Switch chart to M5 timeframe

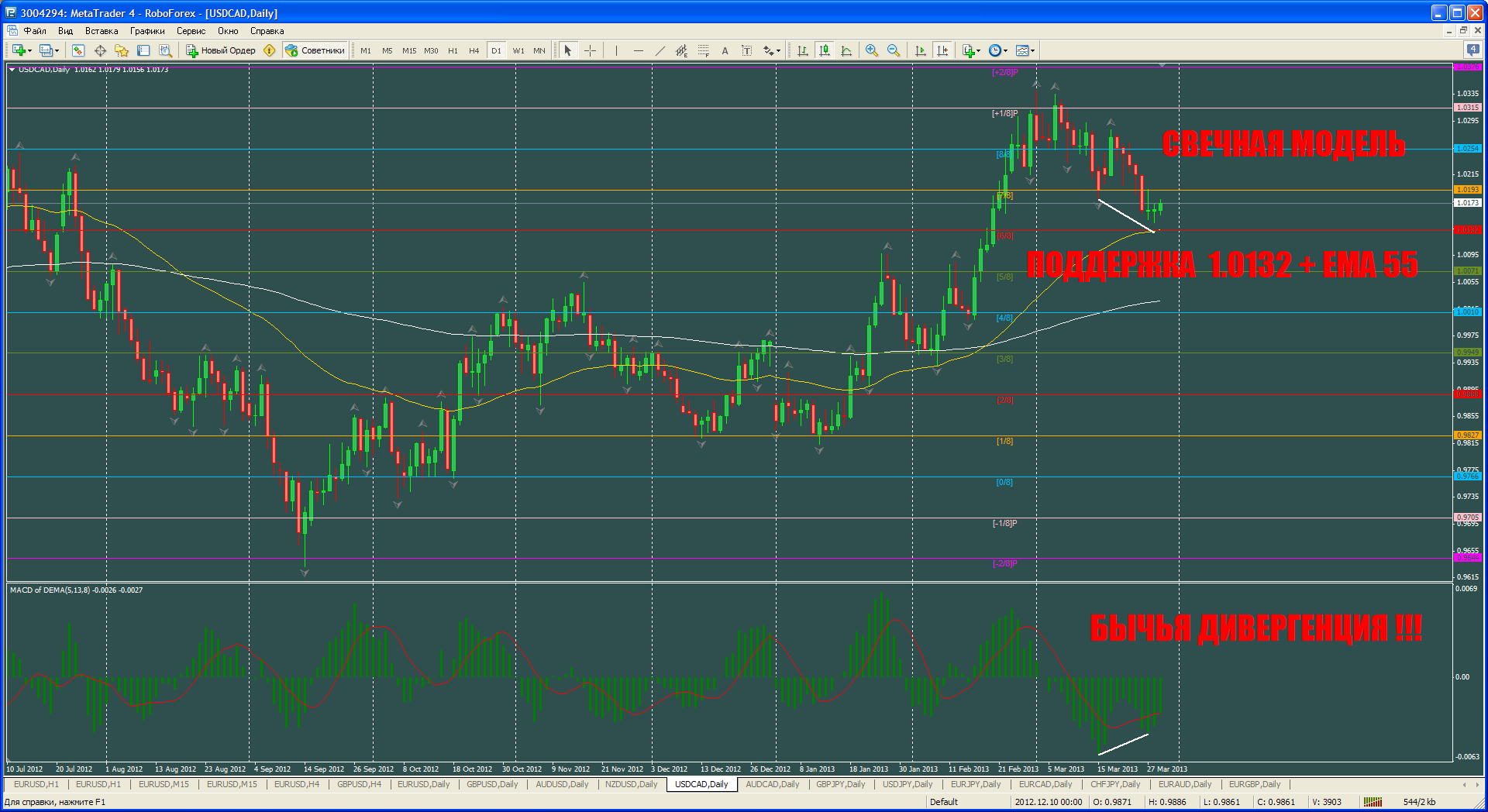click(x=387, y=50)
